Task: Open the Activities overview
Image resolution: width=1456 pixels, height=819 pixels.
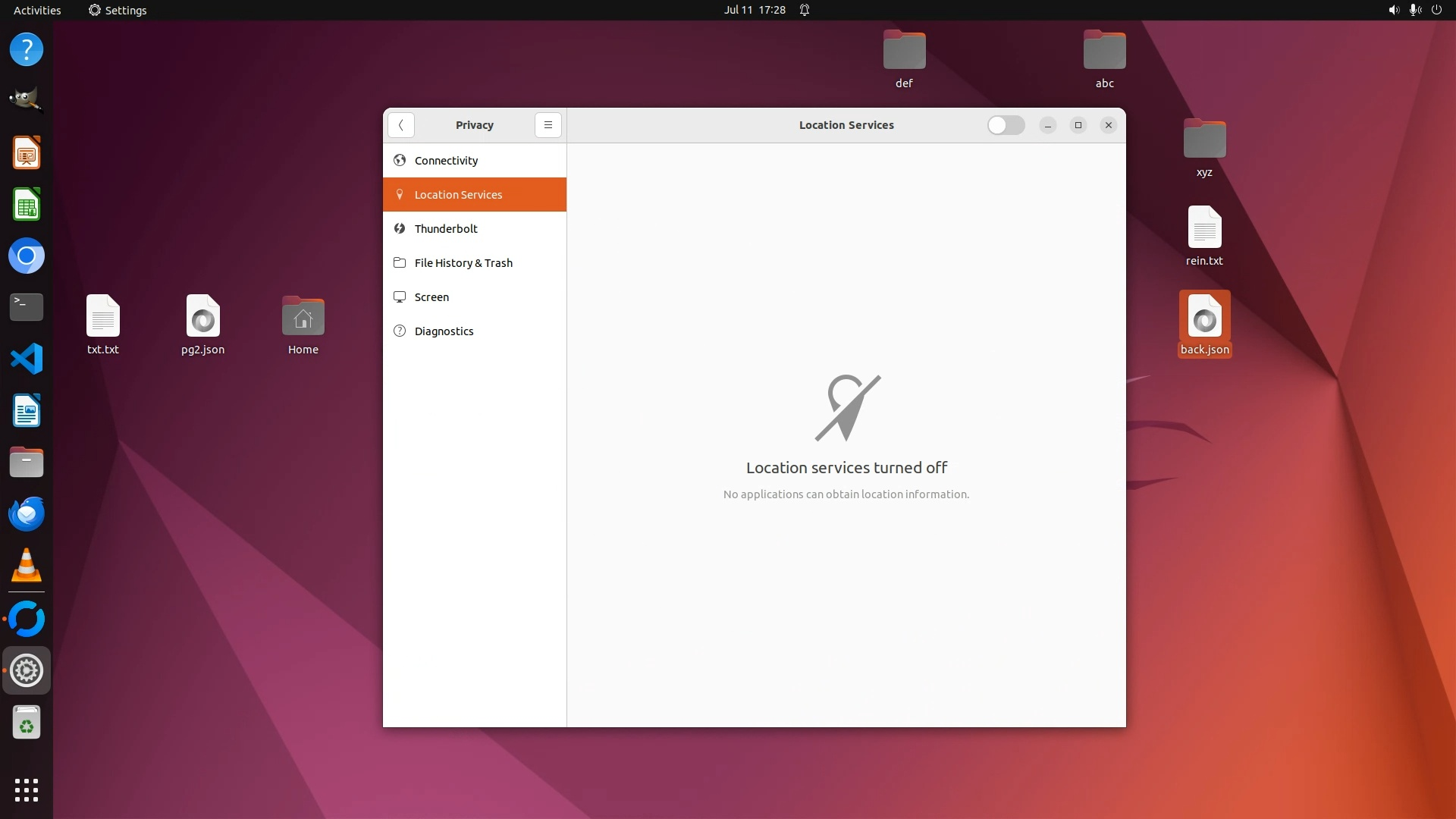Action: (37, 10)
